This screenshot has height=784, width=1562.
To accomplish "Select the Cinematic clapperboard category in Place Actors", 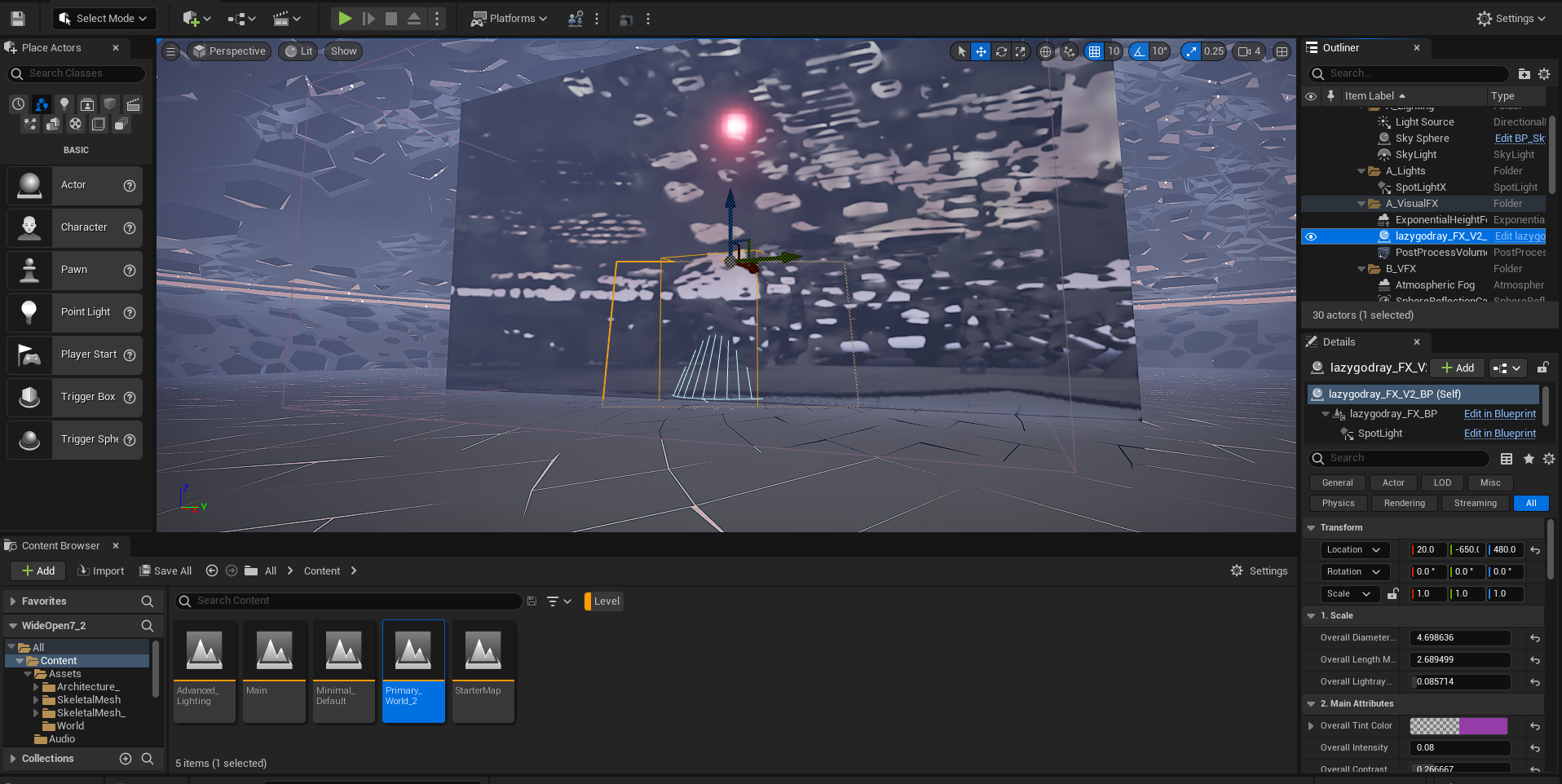I will point(133,104).
